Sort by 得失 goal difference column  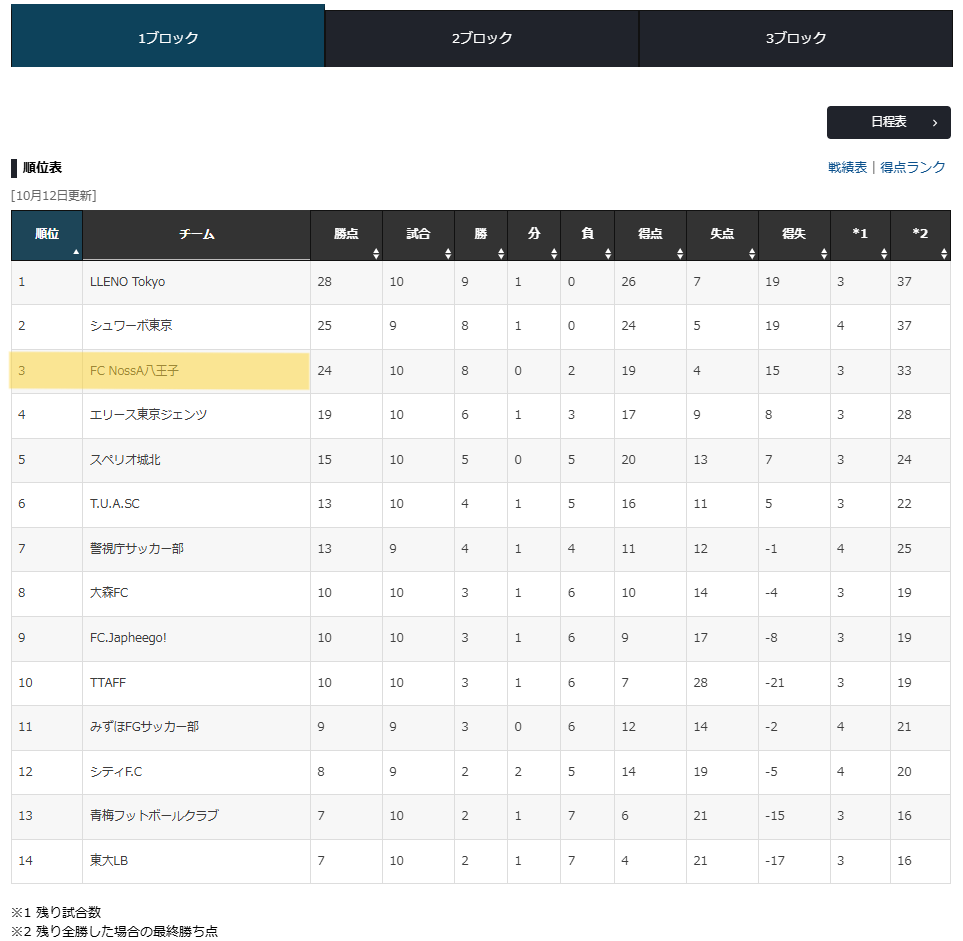pyautogui.click(x=794, y=234)
